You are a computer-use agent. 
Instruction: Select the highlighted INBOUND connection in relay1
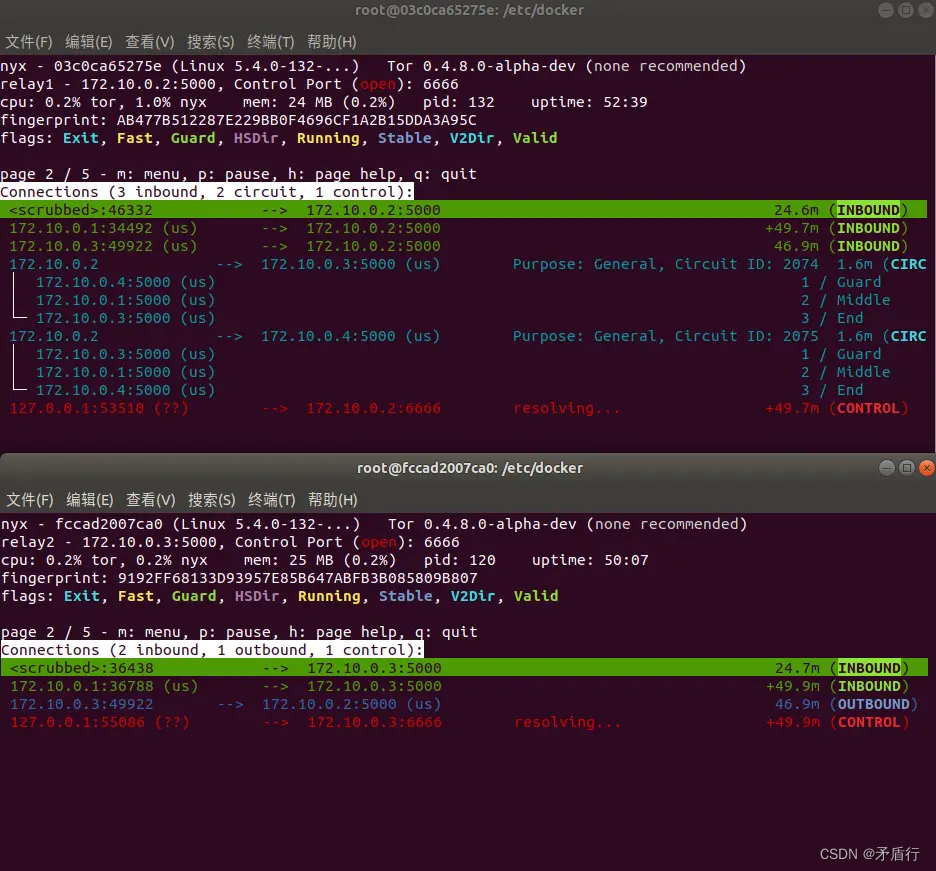pos(300,210)
